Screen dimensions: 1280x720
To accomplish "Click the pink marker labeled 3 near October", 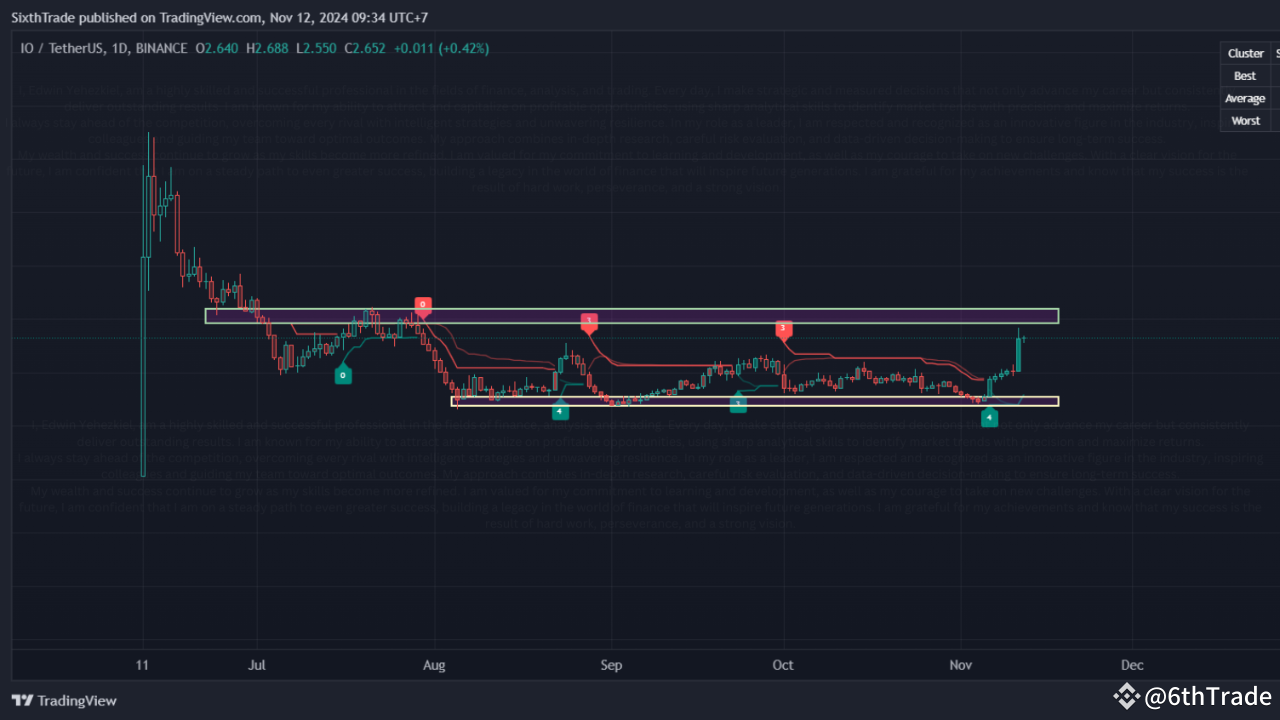I will [x=783, y=329].
